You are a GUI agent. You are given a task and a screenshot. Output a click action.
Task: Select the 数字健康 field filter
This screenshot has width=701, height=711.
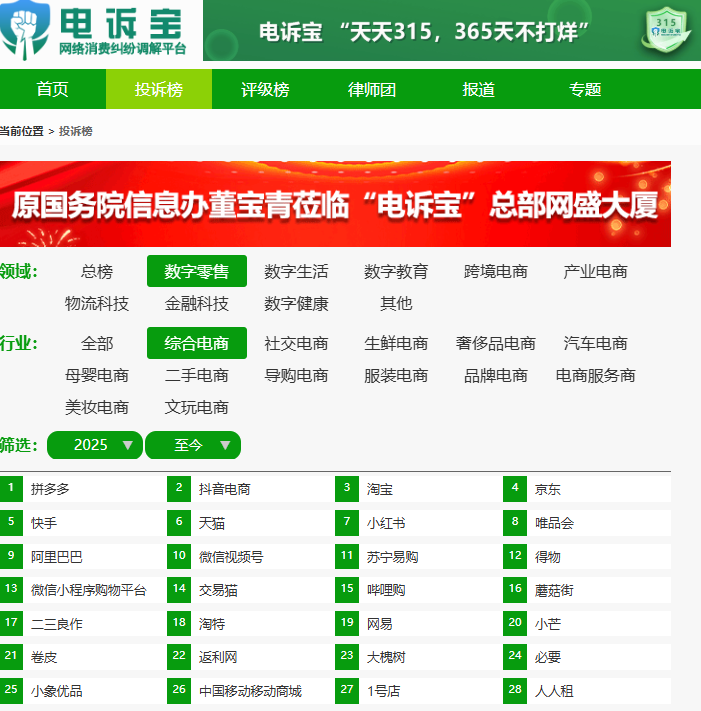297,303
